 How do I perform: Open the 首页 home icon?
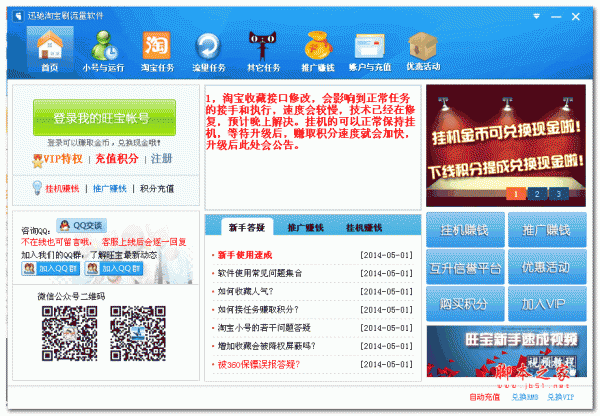tap(50, 50)
